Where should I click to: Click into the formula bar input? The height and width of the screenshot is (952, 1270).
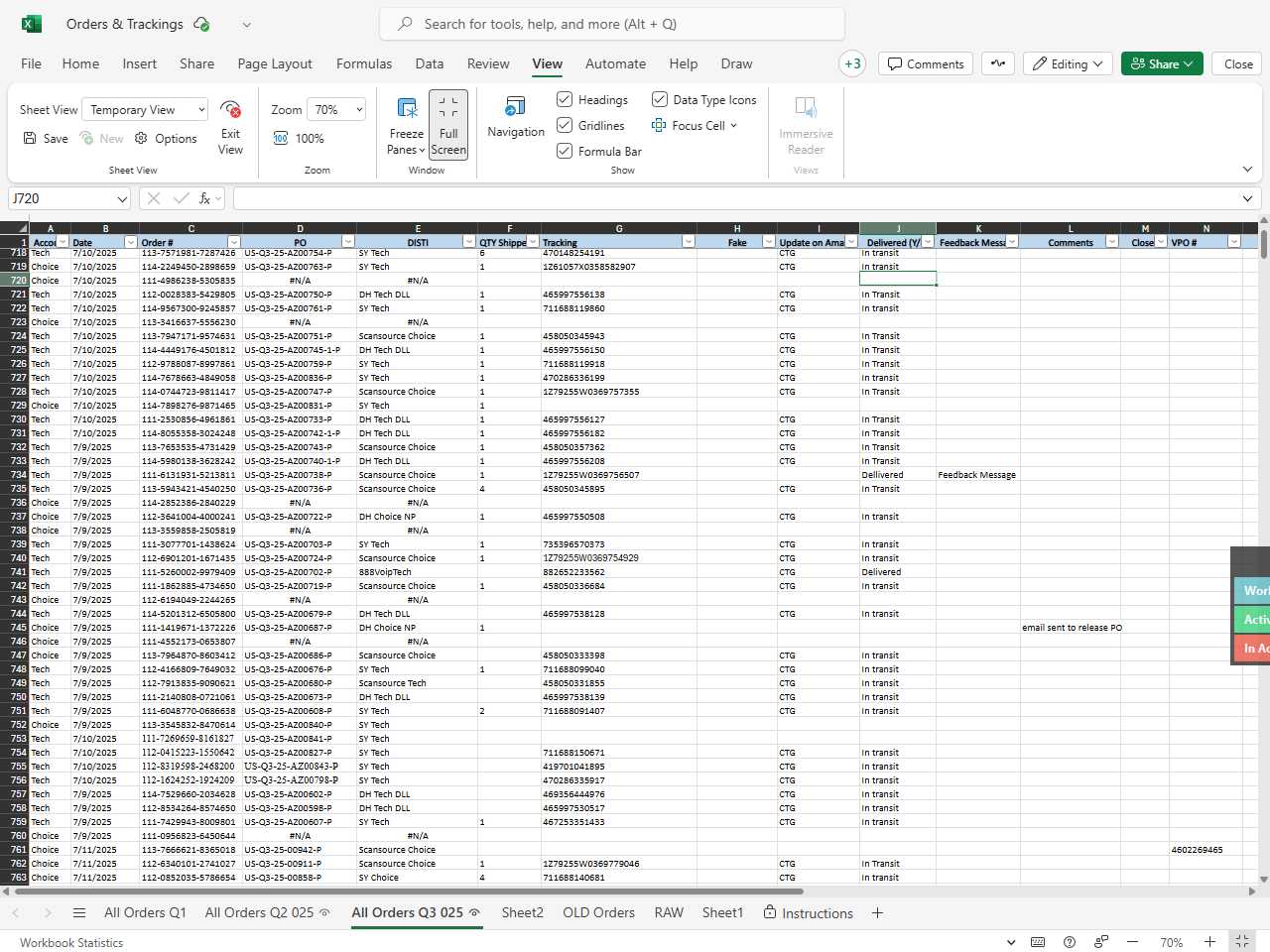[x=734, y=198]
